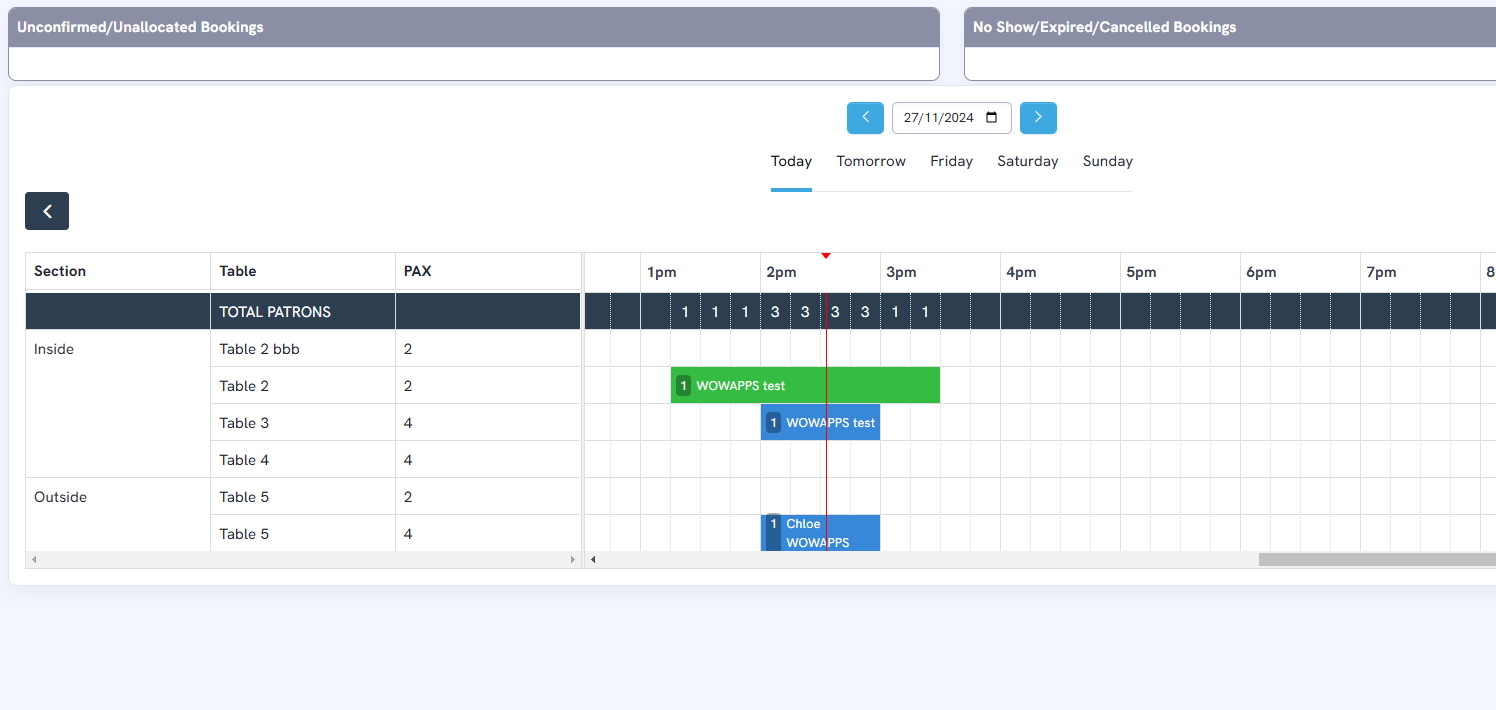The height and width of the screenshot is (710, 1496).
Task: Click timeline scrollbar left arrow
Action: click(593, 560)
